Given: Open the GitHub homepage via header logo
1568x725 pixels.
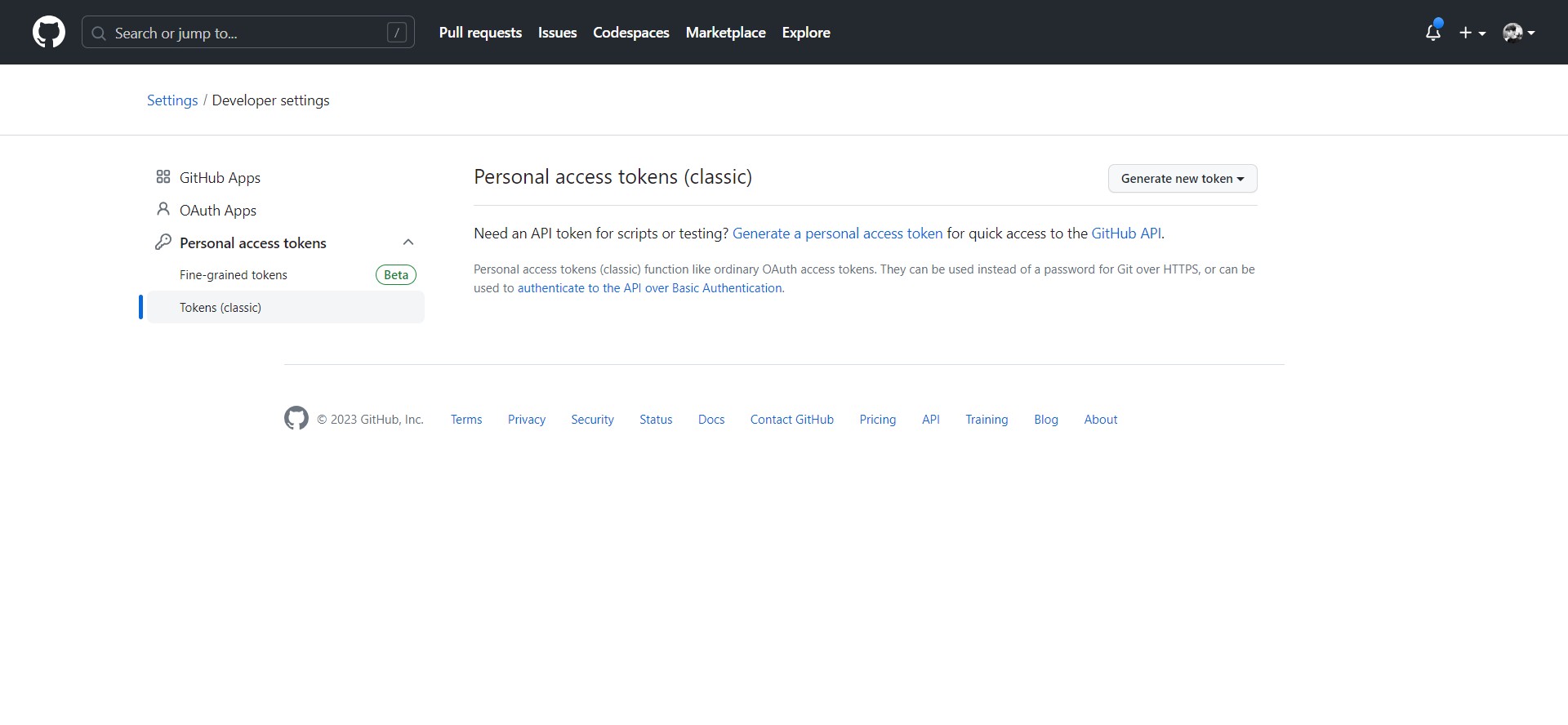Looking at the screenshot, I should point(49,33).
